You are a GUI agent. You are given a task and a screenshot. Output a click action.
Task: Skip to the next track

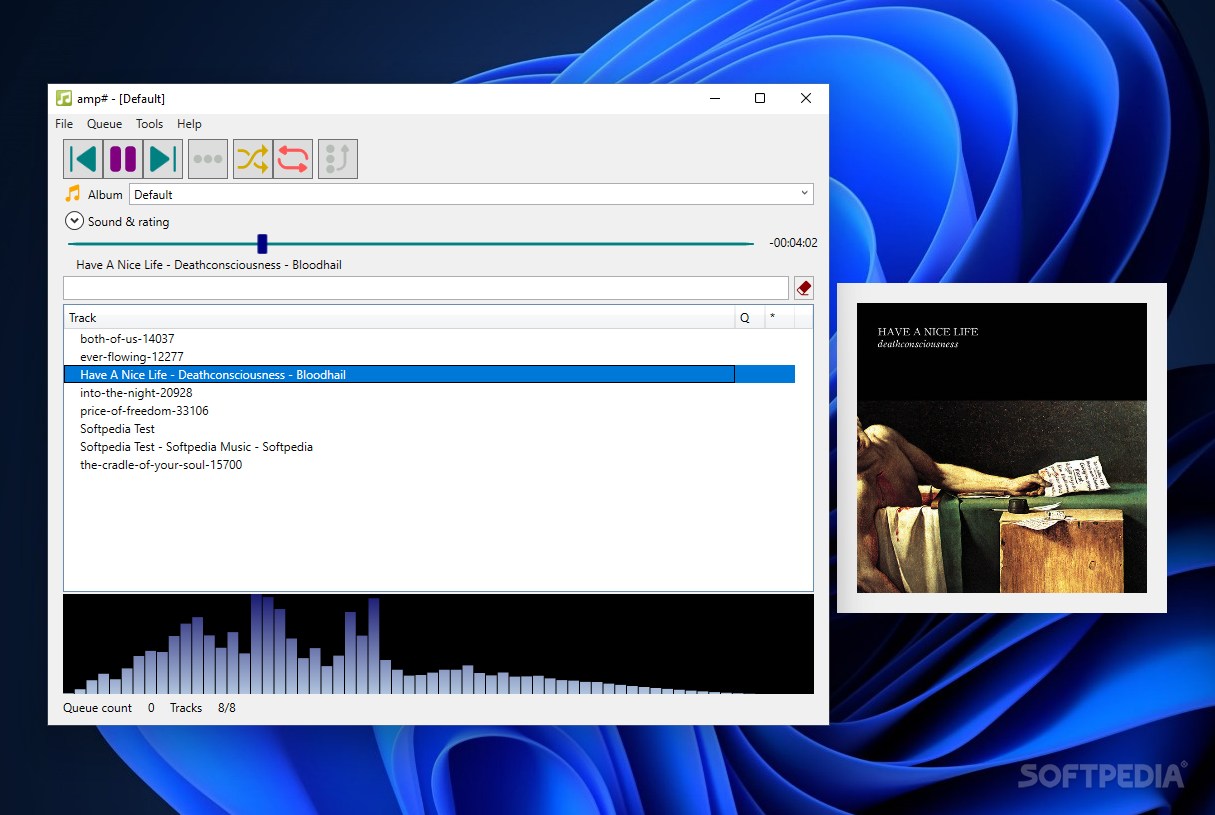163,159
